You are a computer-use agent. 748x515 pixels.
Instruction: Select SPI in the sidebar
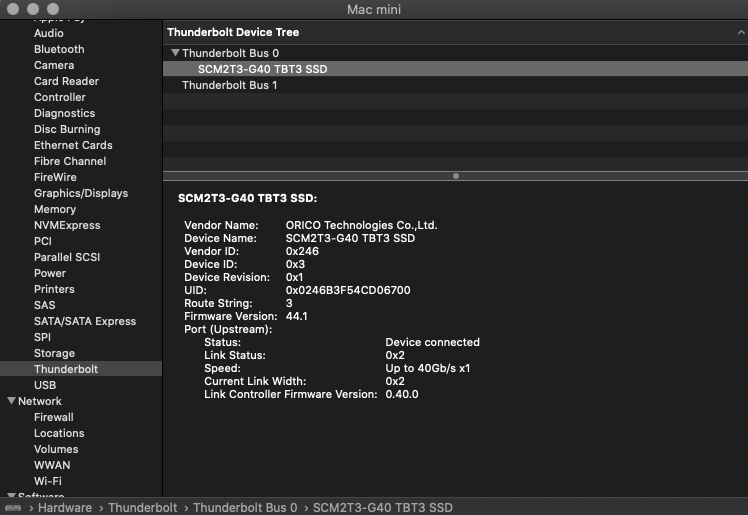[x=42, y=337]
